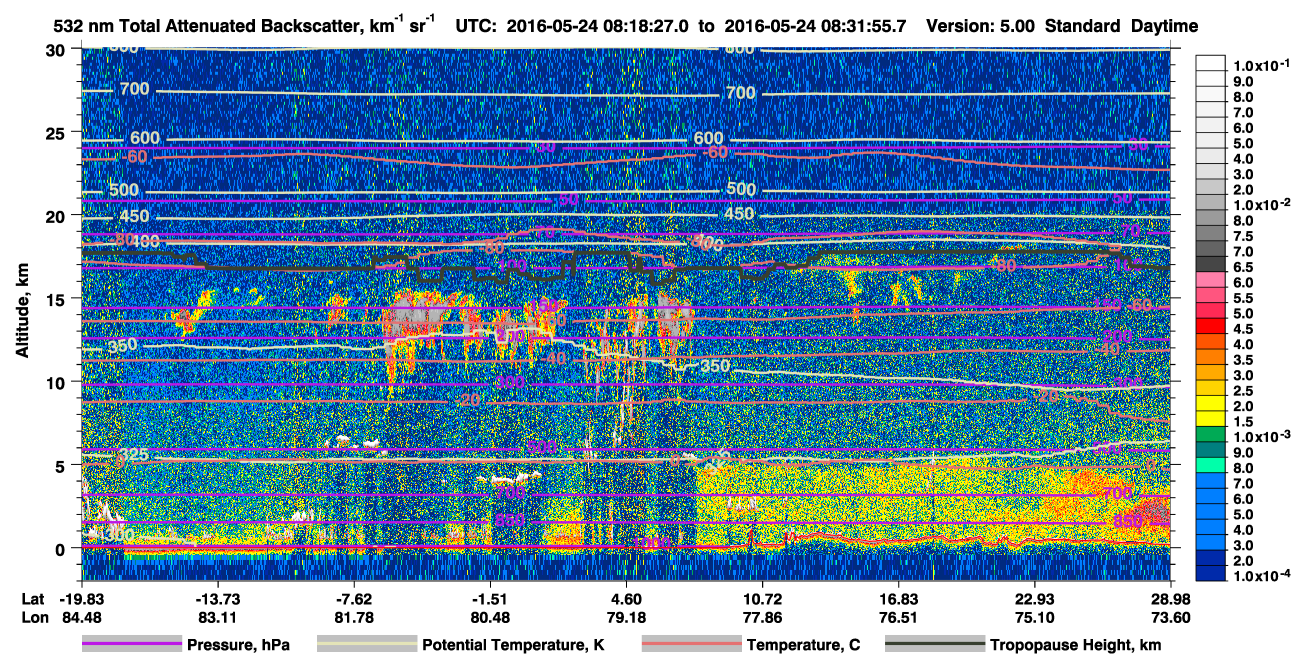
Task: Select latitude value -19.83
Action: click(82, 598)
